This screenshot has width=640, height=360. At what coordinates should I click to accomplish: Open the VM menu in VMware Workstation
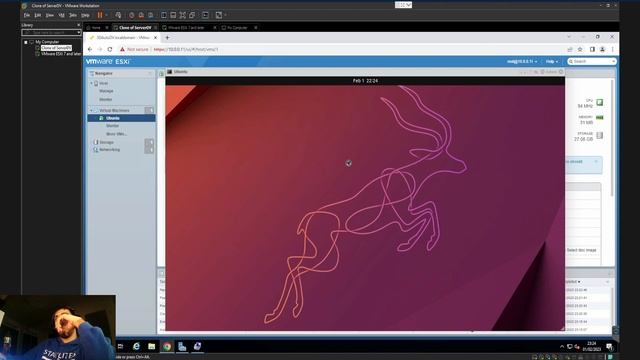pos(62,15)
